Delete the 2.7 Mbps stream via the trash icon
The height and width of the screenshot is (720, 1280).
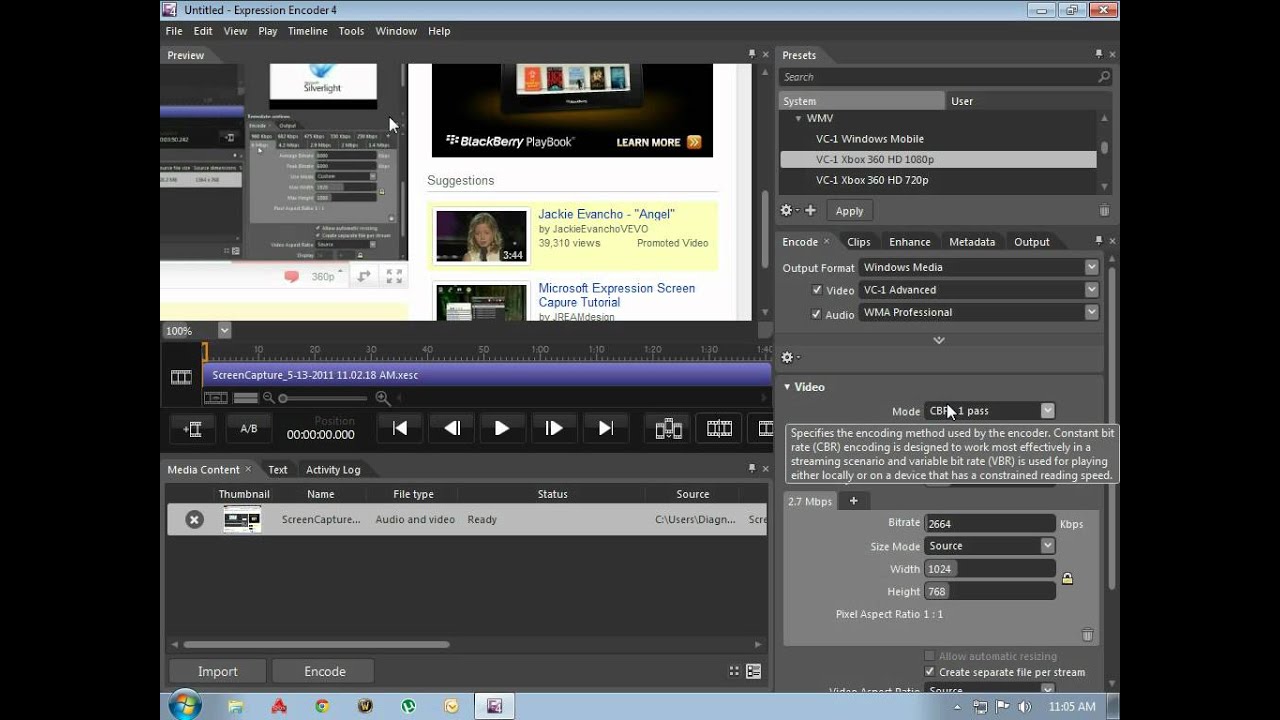(1088, 635)
